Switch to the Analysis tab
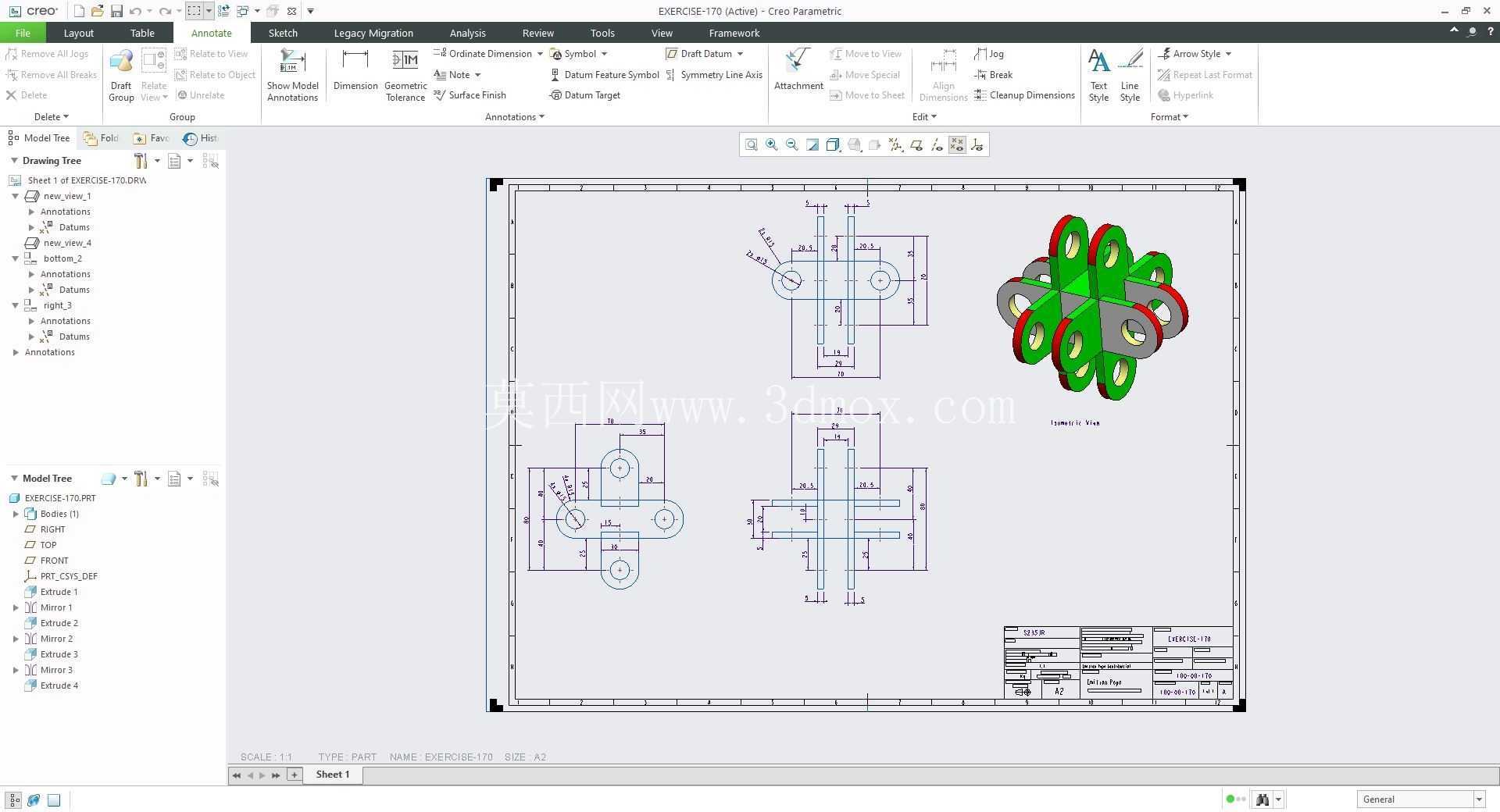This screenshot has height=812, width=1500. click(467, 33)
